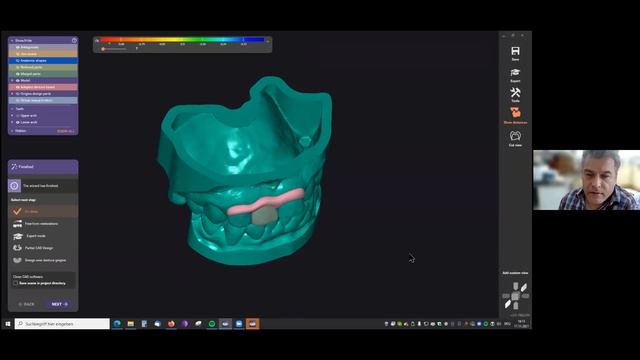Screen dimensions: 640x360
Task: Collapse the Teeth section
Action: [12, 109]
